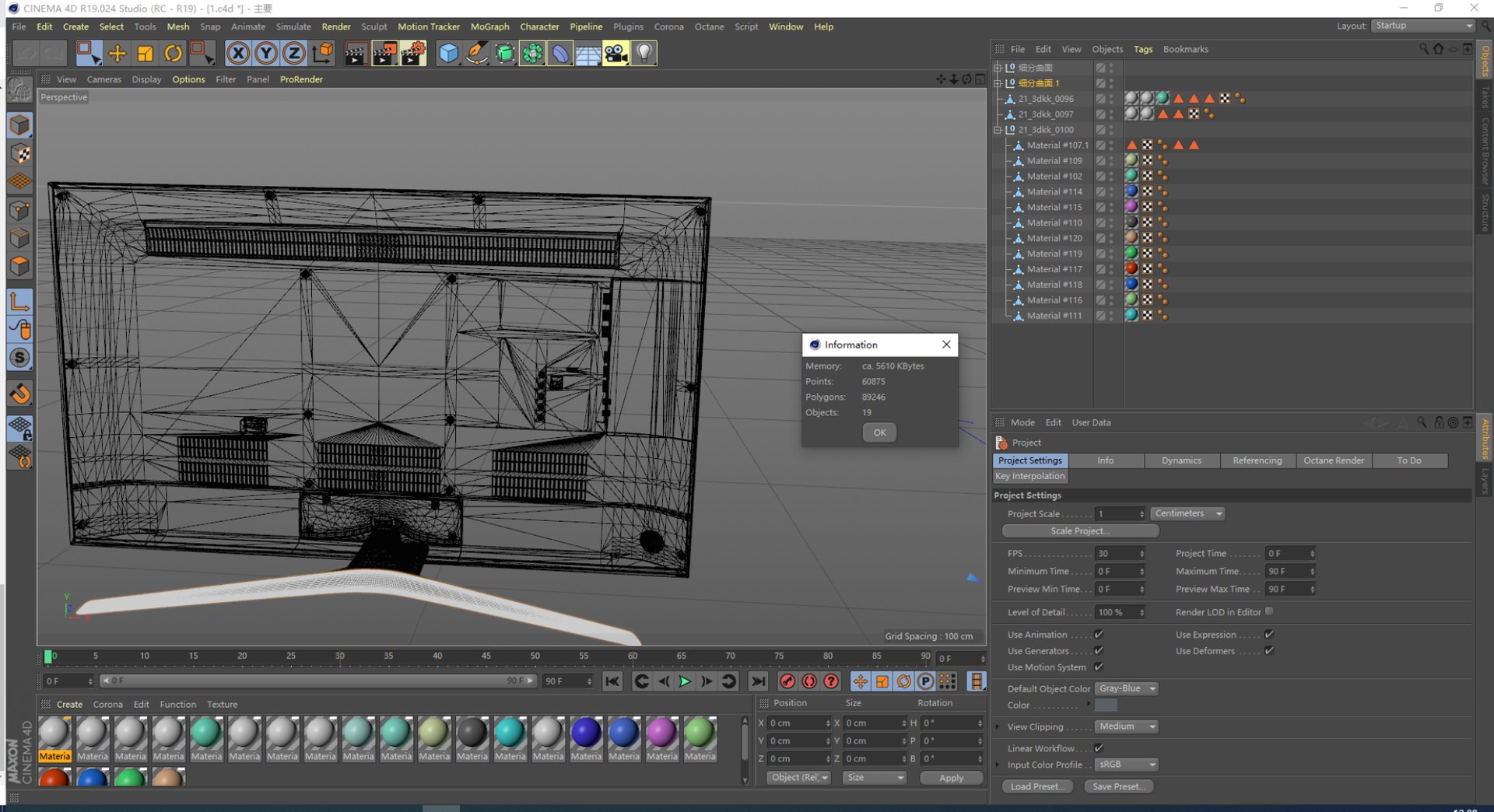This screenshot has height=812, width=1494.
Task: Open the MoGraph menu
Action: pos(489,26)
